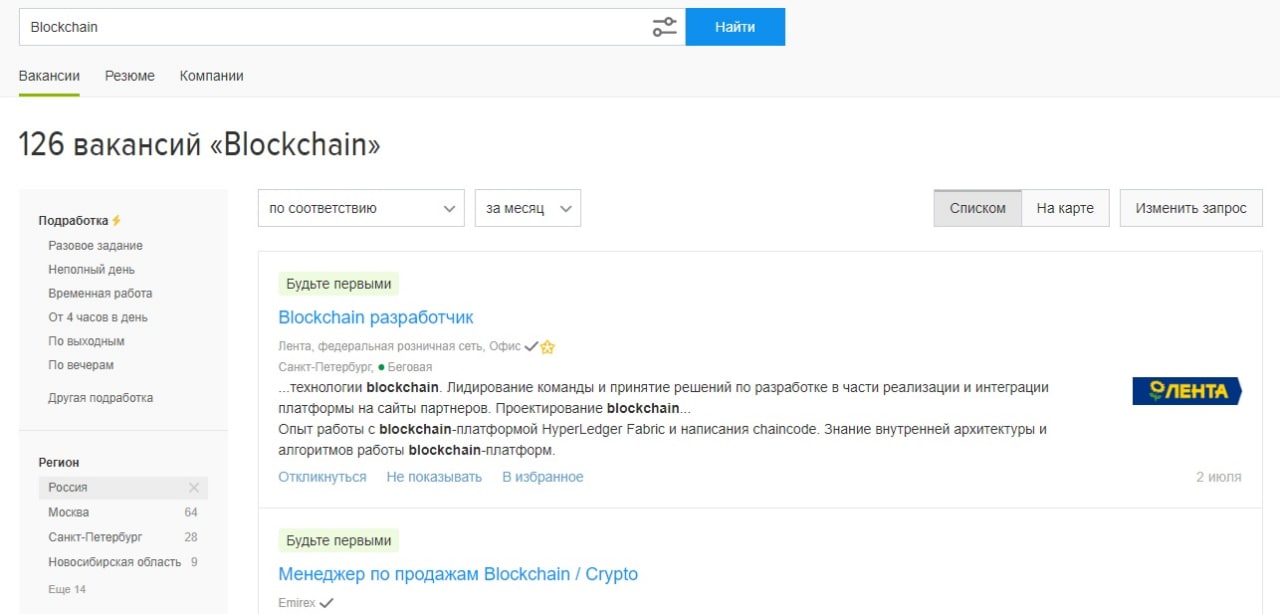The image size is (1280, 614).
Task: Click the gold star employer badge
Action: (547, 347)
